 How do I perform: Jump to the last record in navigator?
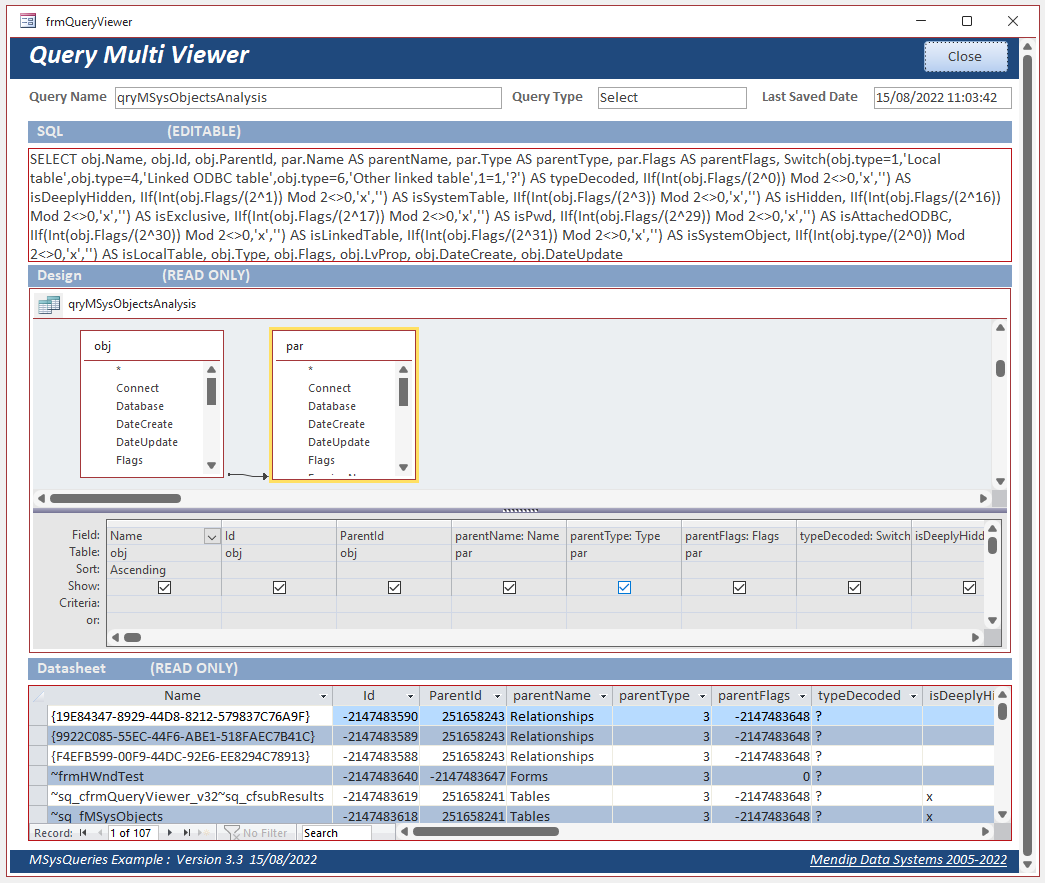pyautogui.click(x=187, y=832)
